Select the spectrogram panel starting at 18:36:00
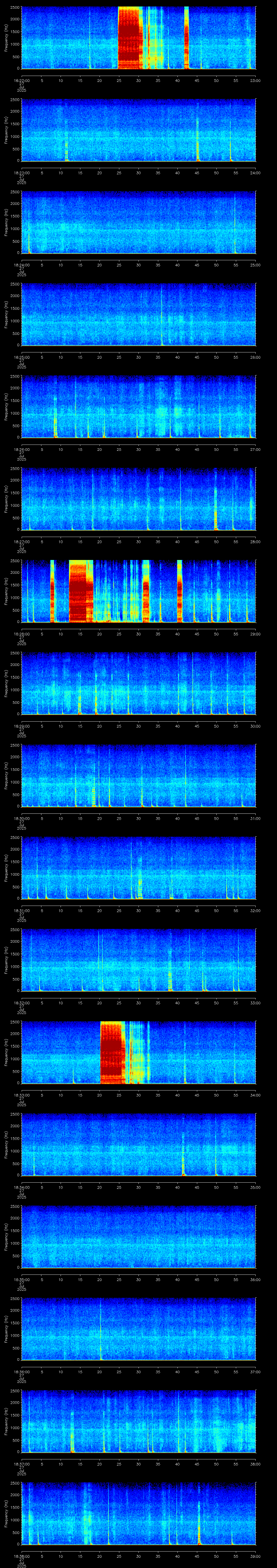This screenshot has height=1568, width=277. pos(139,1329)
